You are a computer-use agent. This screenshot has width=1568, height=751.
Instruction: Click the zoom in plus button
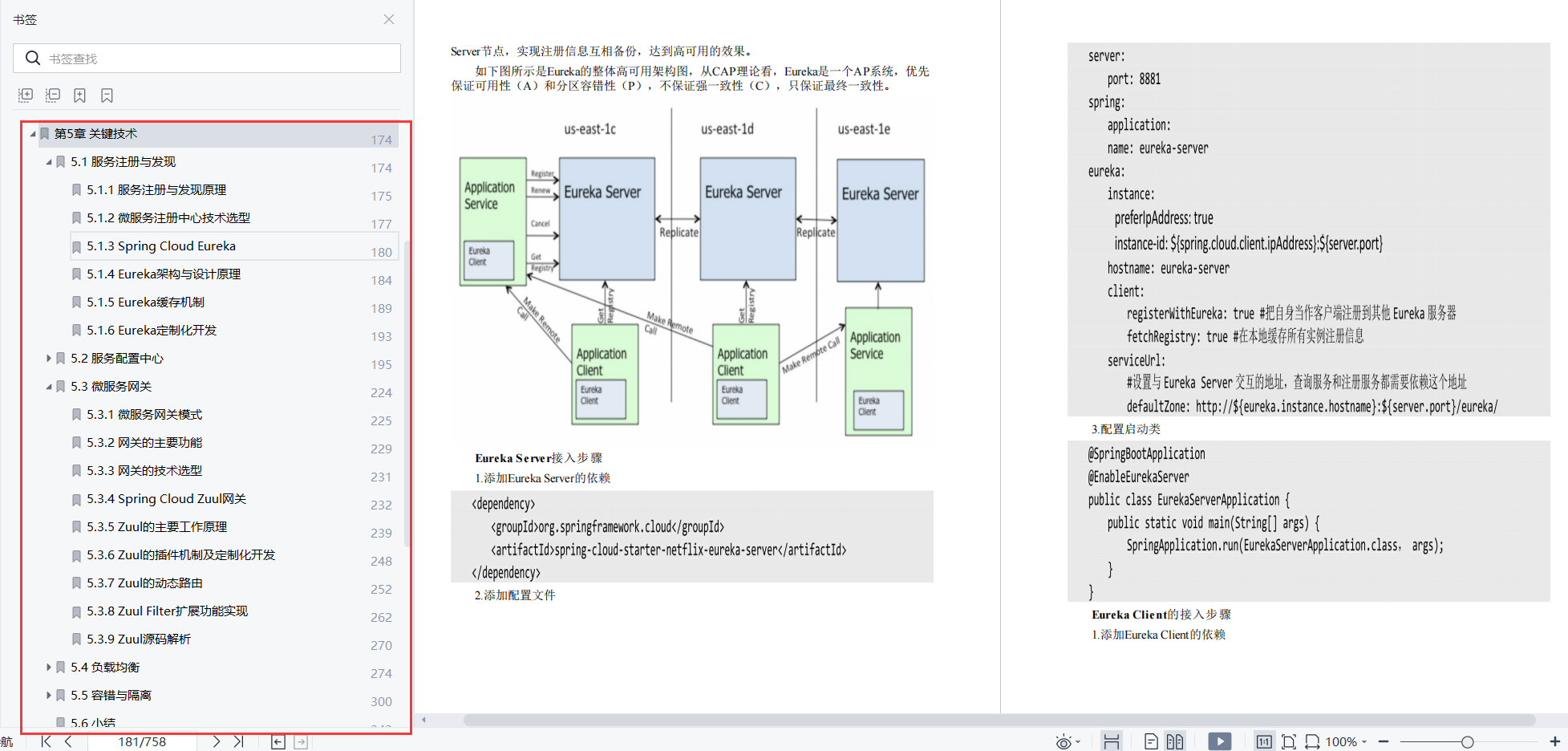[x=1555, y=741]
